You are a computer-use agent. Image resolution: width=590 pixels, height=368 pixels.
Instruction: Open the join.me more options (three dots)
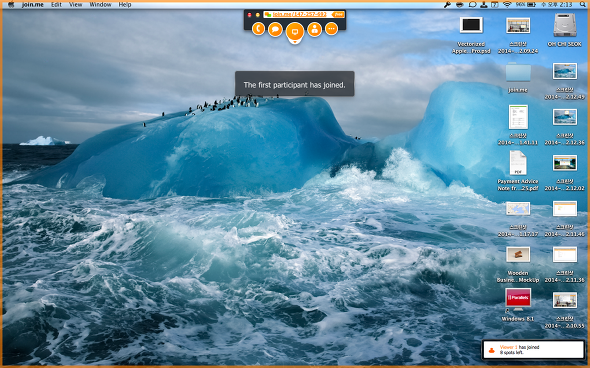[331, 29]
